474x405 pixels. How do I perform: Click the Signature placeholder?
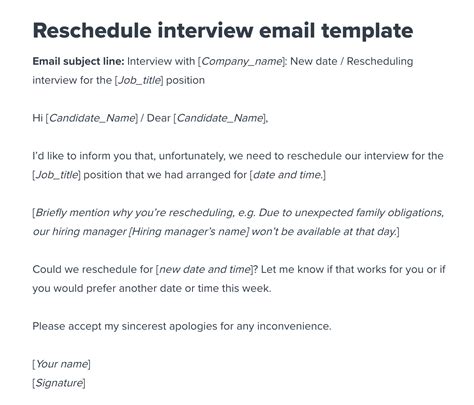tap(59, 383)
